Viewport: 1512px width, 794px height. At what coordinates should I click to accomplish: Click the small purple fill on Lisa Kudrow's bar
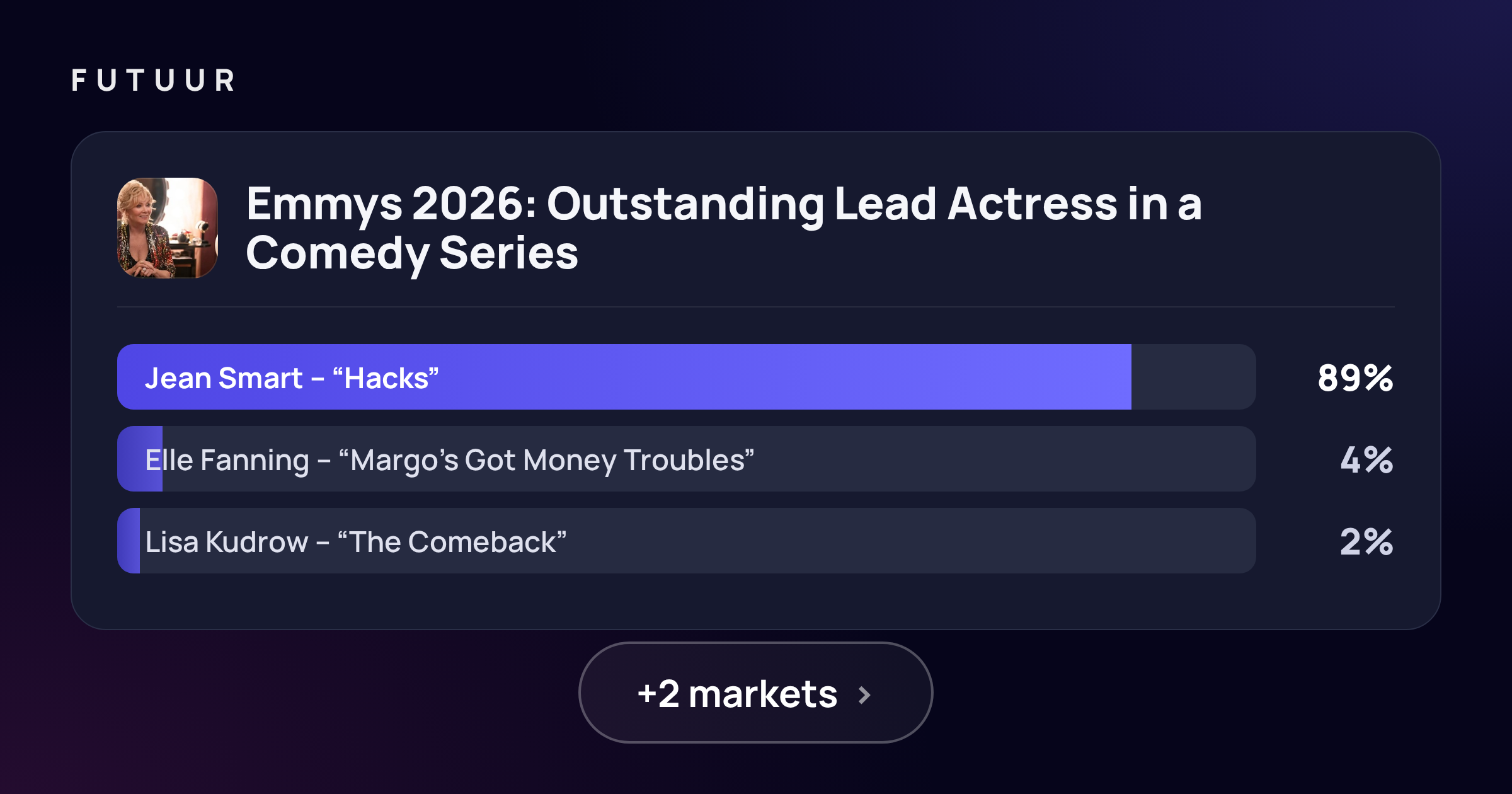point(129,541)
